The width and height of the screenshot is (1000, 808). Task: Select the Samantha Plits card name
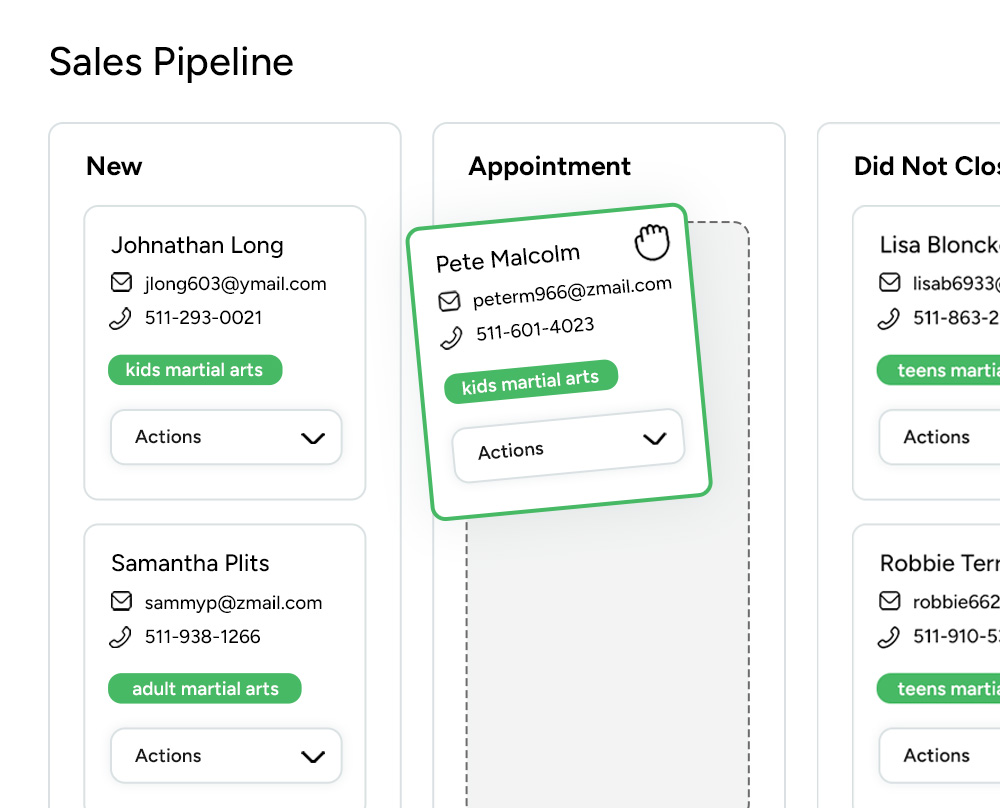(x=190, y=563)
